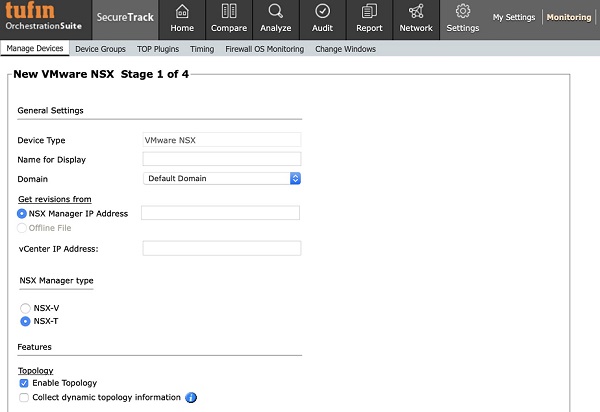Select the NSX-T radio button

point(25,322)
